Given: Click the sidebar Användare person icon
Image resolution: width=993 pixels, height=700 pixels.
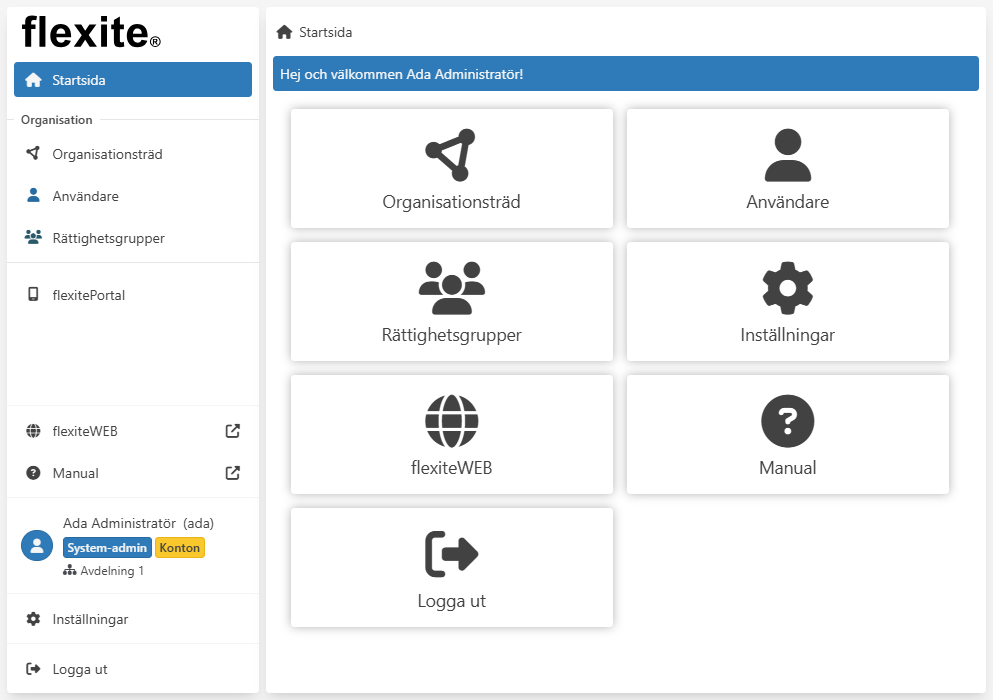Looking at the screenshot, I should [34, 195].
